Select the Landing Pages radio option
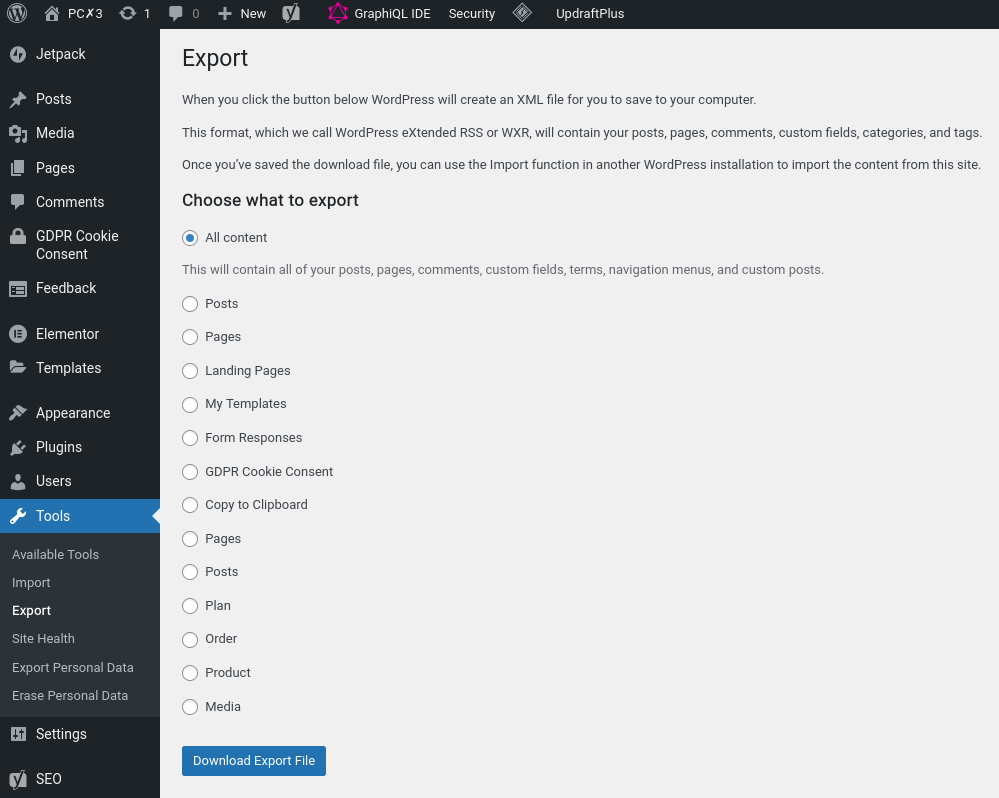Image resolution: width=999 pixels, height=798 pixels. (190, 371)
